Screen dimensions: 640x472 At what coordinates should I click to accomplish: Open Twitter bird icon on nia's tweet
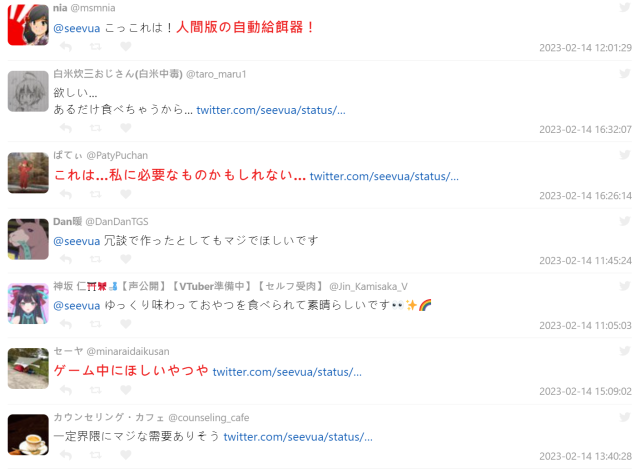[x=624, y=7]
